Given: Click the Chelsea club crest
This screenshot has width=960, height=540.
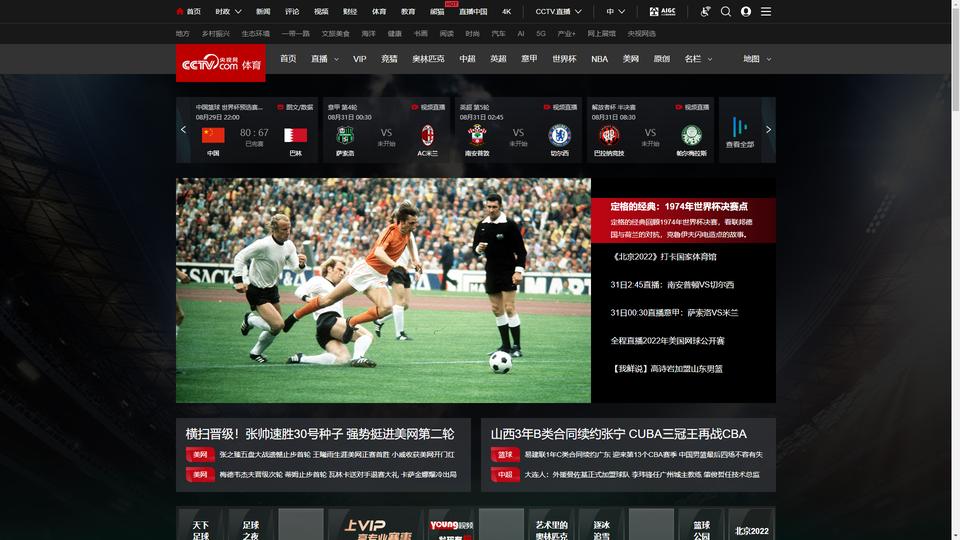Looking at the screenshot, I should 560,135.
